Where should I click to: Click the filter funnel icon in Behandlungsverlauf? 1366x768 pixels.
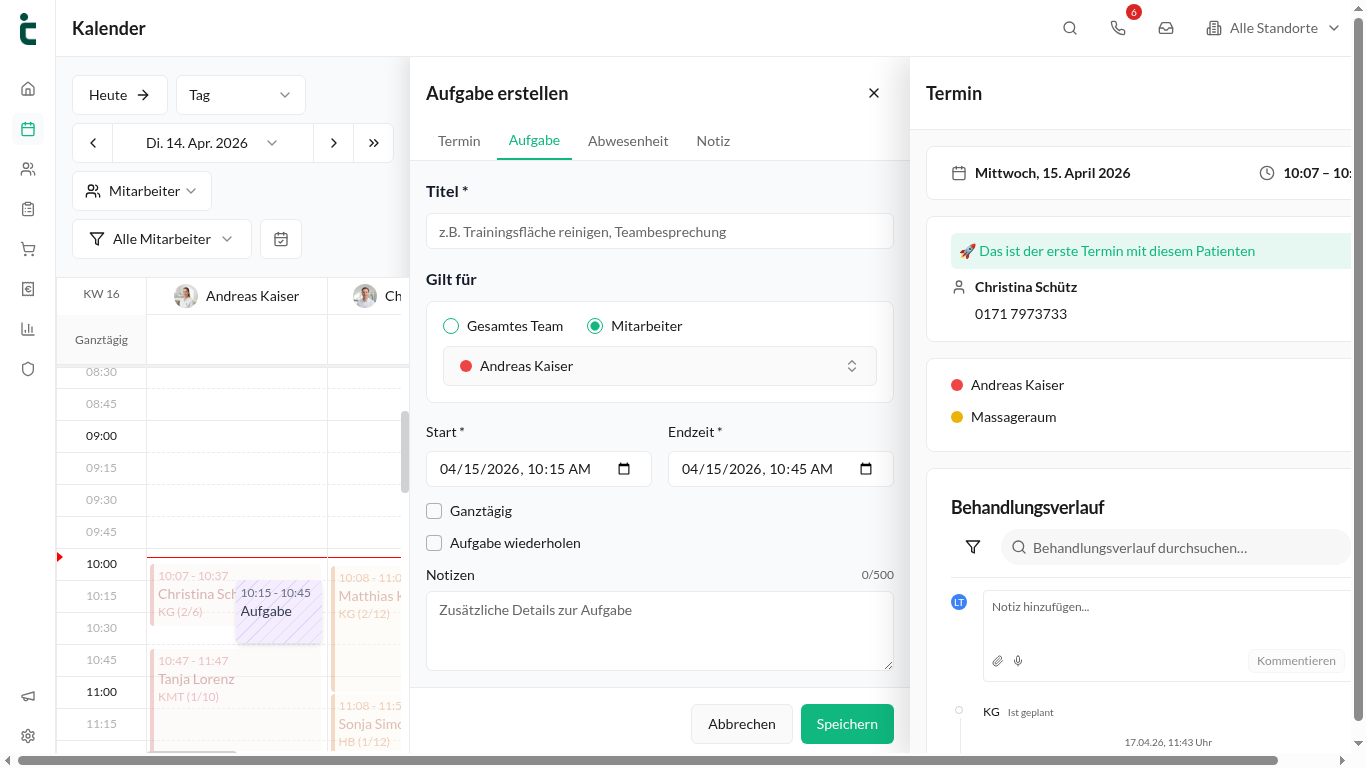(x=973, y=547)
